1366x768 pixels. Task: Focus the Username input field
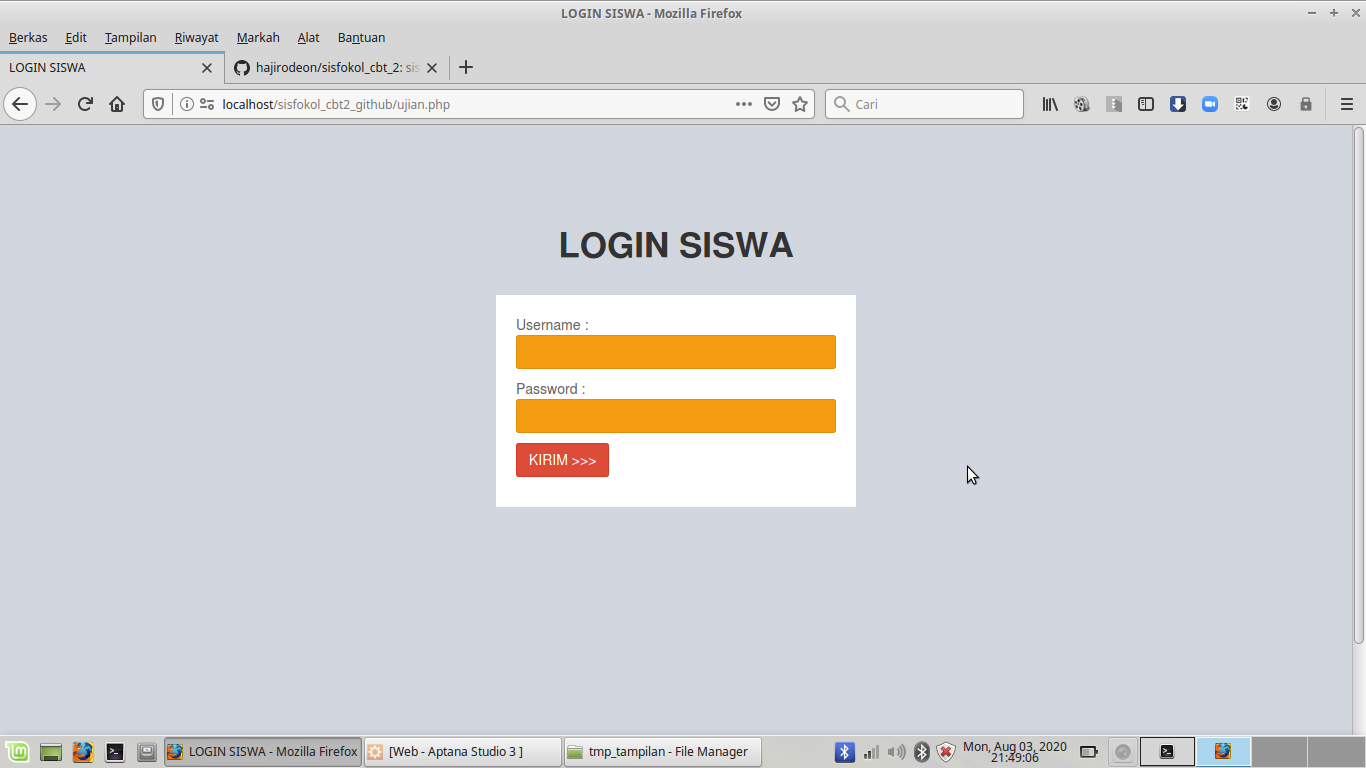click(x=676, y=352)
